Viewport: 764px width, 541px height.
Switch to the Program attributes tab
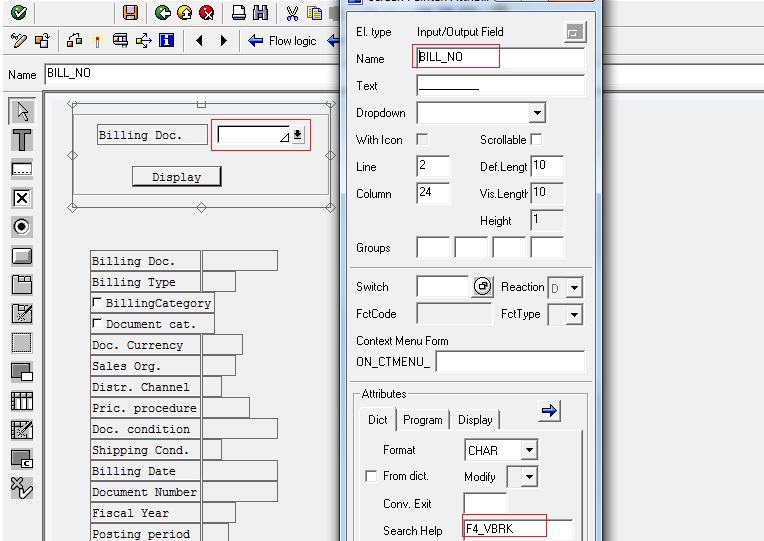coord(422,420)
